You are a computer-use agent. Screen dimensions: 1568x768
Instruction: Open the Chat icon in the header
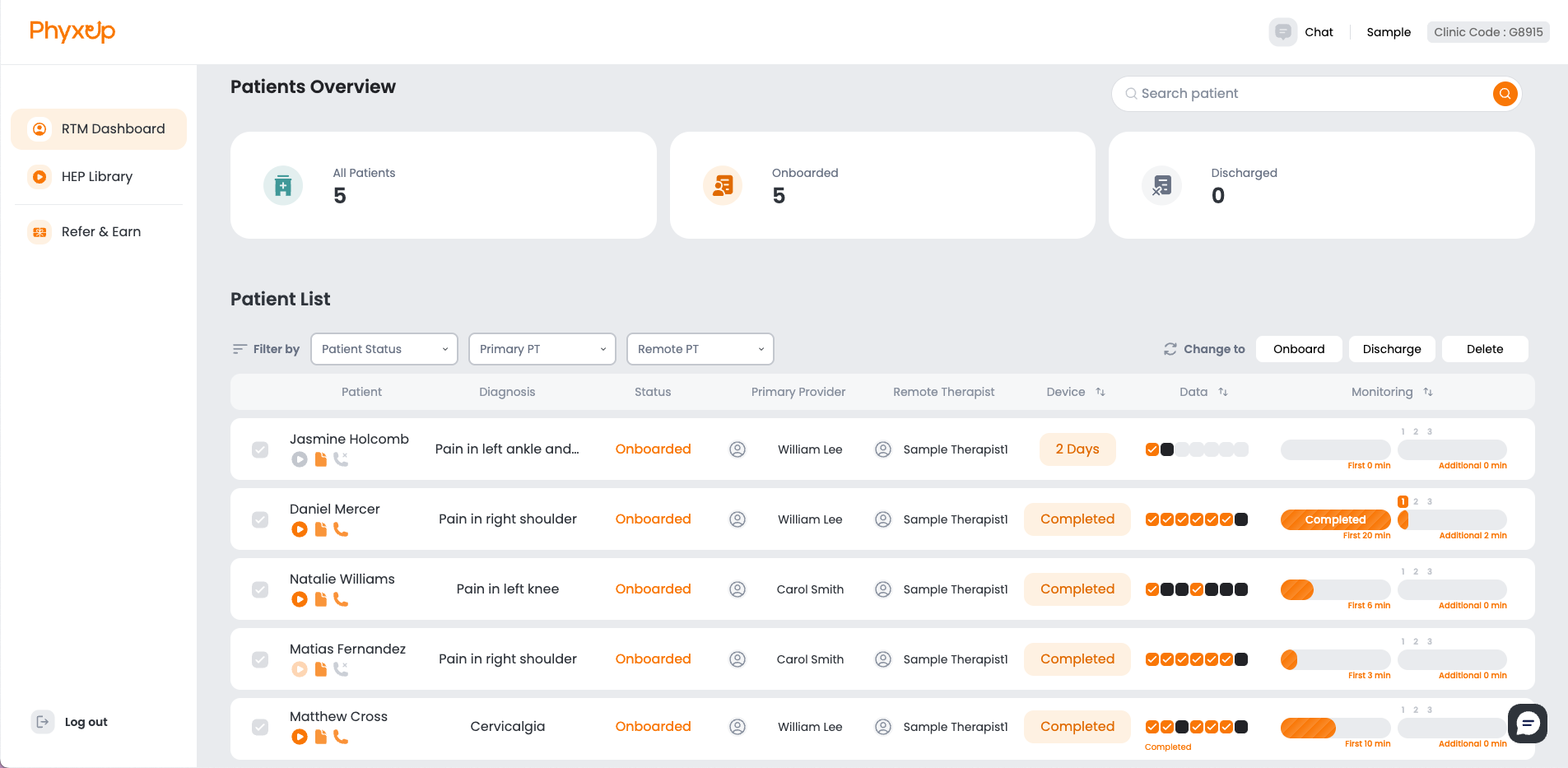point(1282,31)
